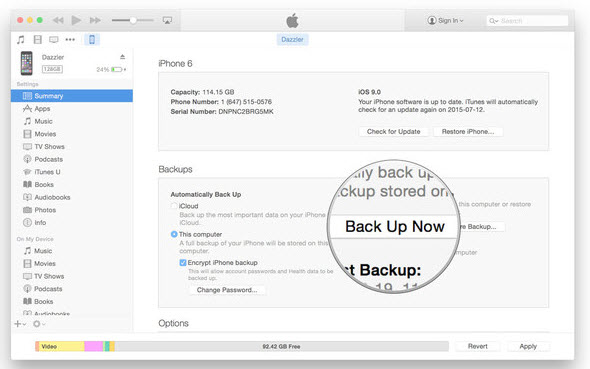Click the Search field
The image size is (590, 369).
[x=527, y=21]
